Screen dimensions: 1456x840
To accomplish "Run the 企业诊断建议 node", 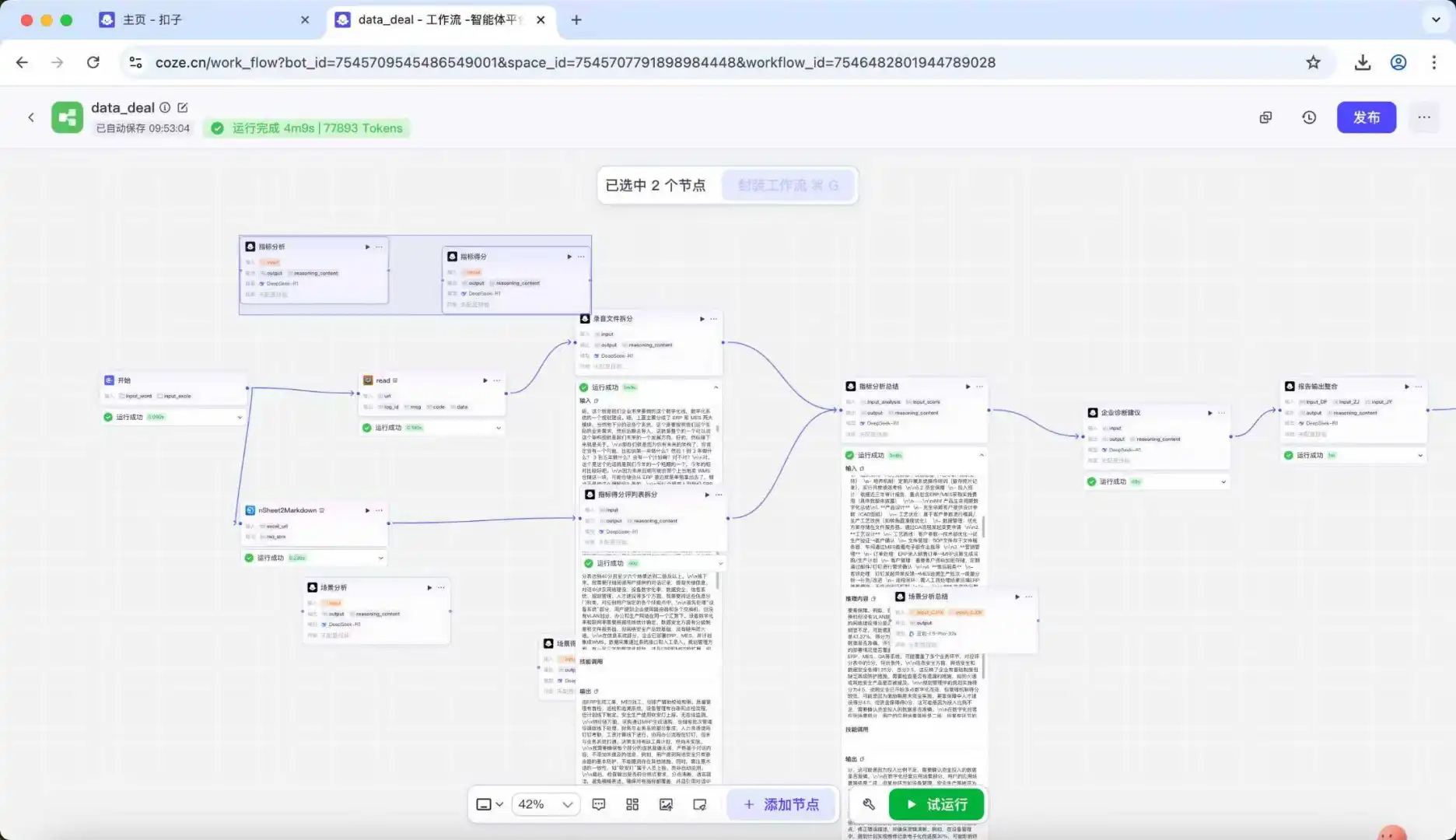I will pyautogui.click(x=1209, y=413).
